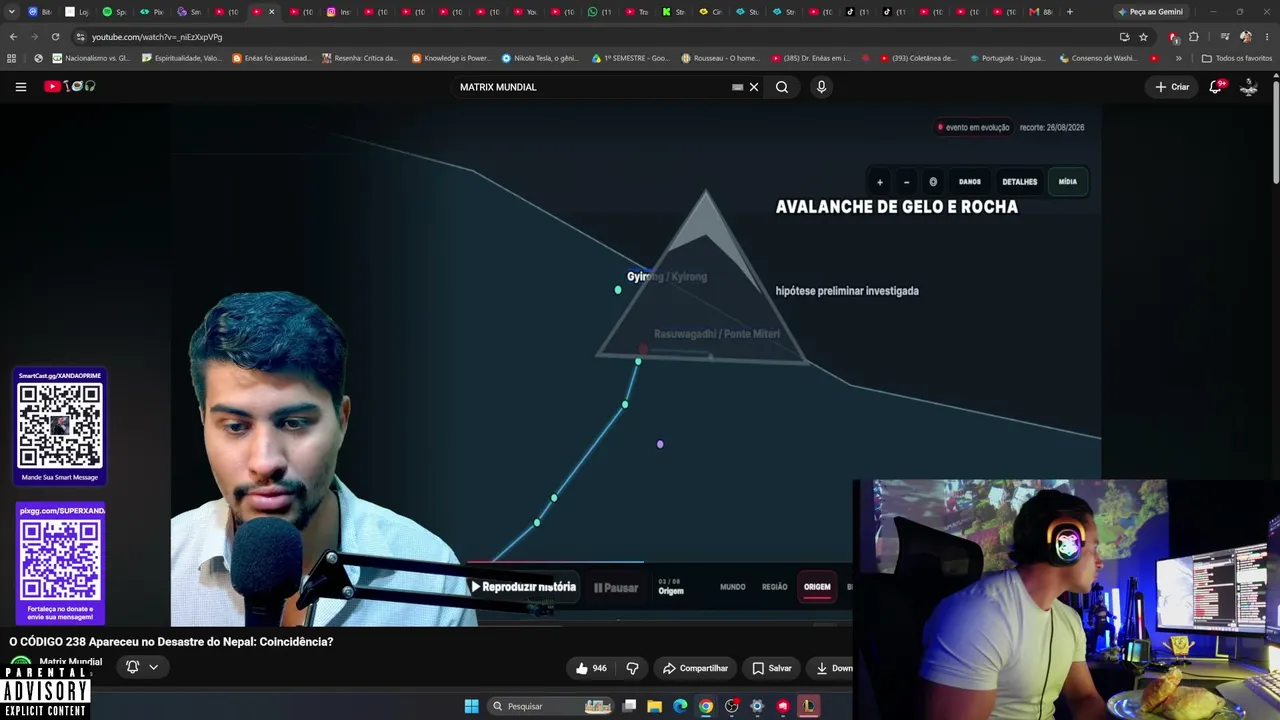Viewport: 1280px width, 720px height.
Task: Dislike the video with thumbs down
Action: coord(632,668)
